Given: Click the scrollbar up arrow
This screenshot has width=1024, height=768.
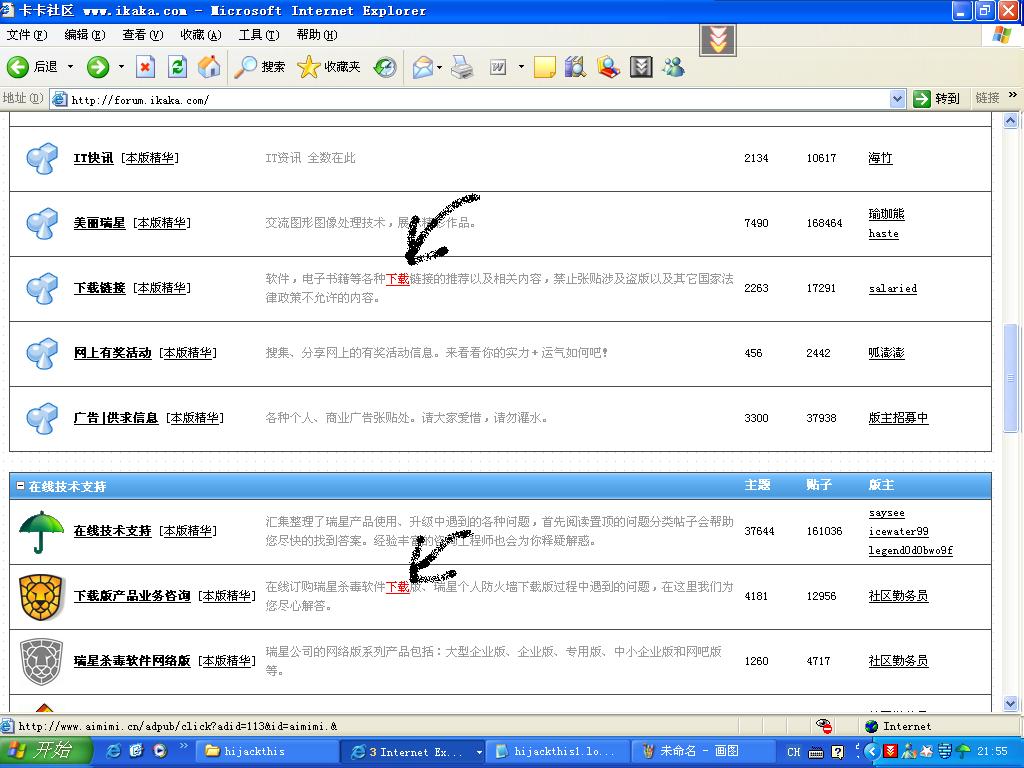Looking at the screenshot, I should [1010, 121].
